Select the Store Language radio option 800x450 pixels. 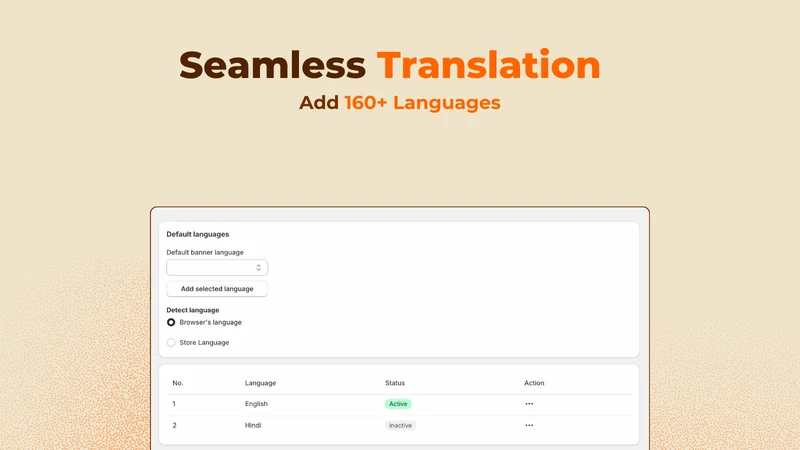171,342
